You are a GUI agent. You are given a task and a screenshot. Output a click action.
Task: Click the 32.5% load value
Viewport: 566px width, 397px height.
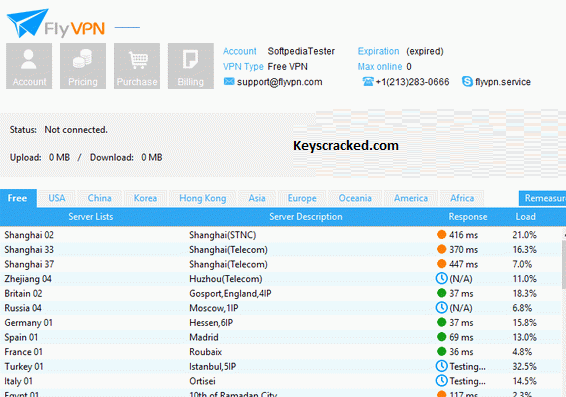524,366
